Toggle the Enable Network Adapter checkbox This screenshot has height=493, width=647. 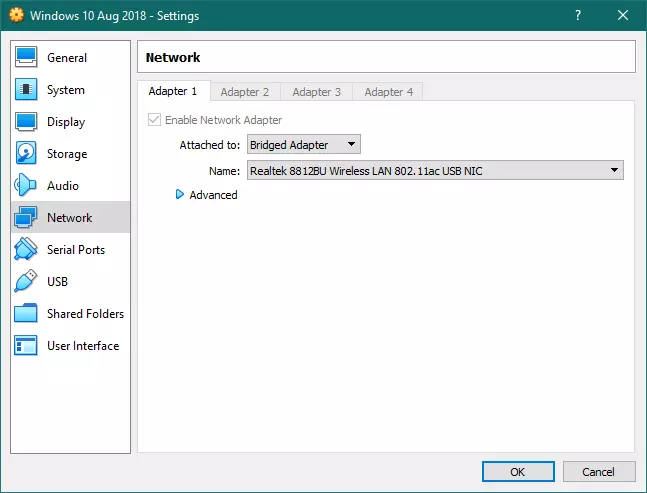[154, 120]
